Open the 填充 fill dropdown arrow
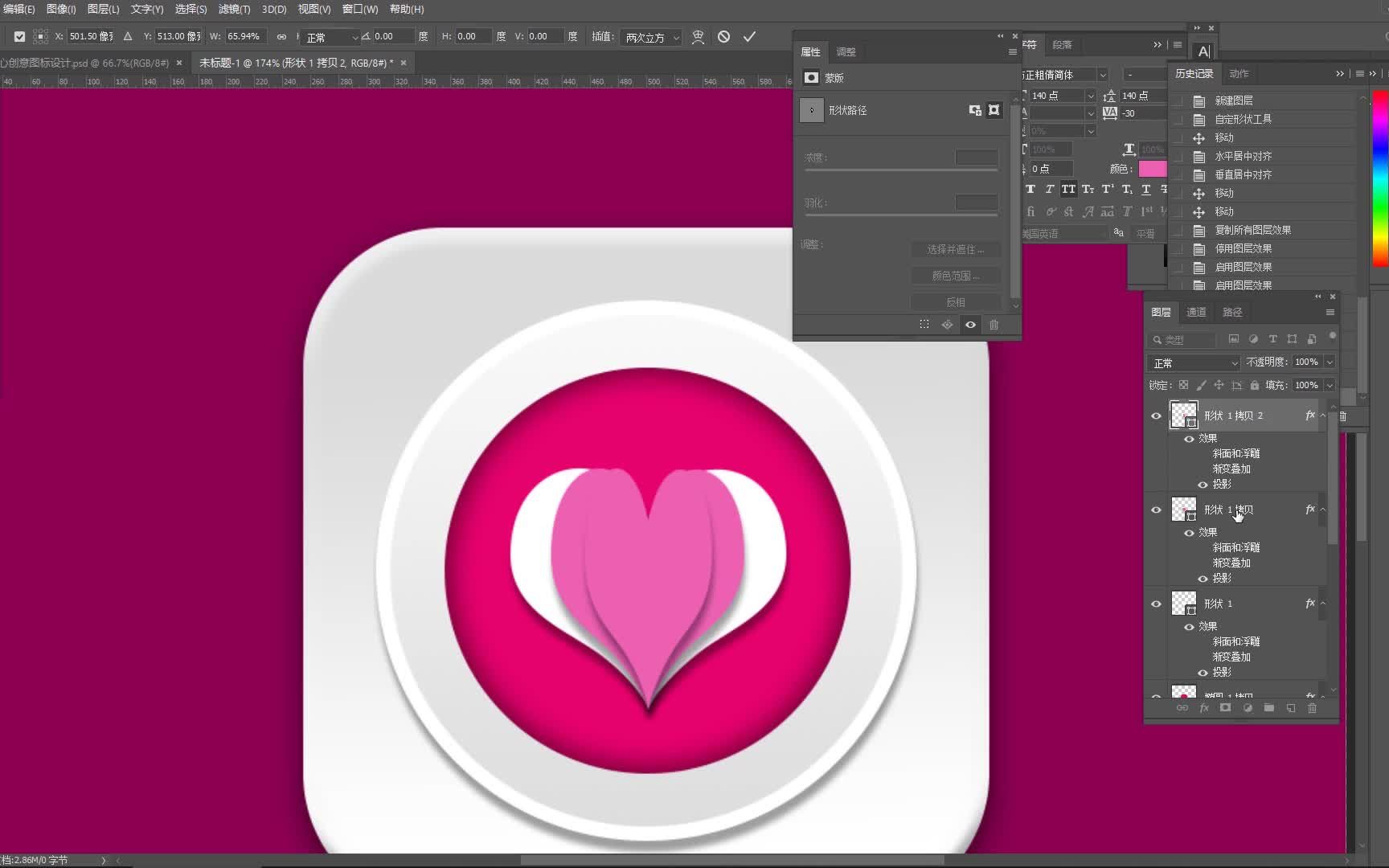The image size is (1389, 868). click(x=1329, y=386)
